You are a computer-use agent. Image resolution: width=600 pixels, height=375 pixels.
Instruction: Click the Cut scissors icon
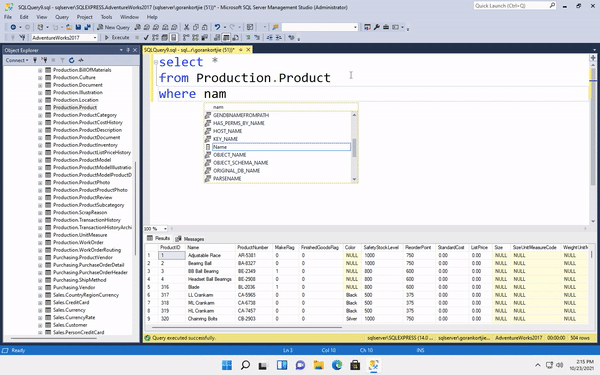pos(187,27)
